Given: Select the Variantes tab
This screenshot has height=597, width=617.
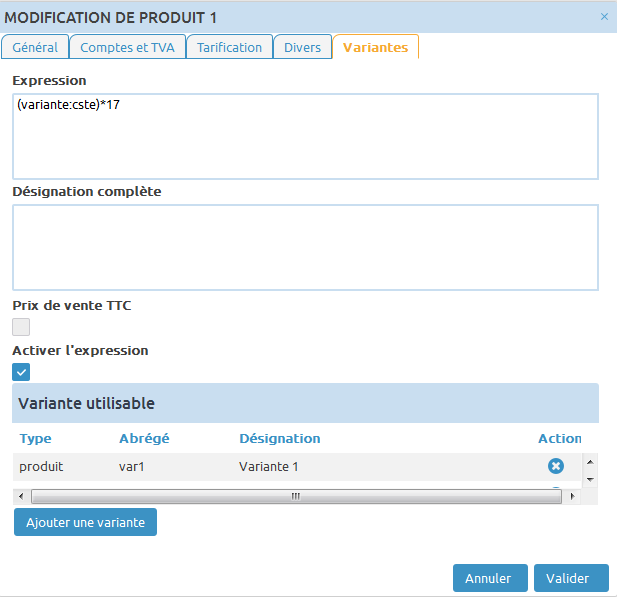Looking at the screenshot, I should click(375, 47).
